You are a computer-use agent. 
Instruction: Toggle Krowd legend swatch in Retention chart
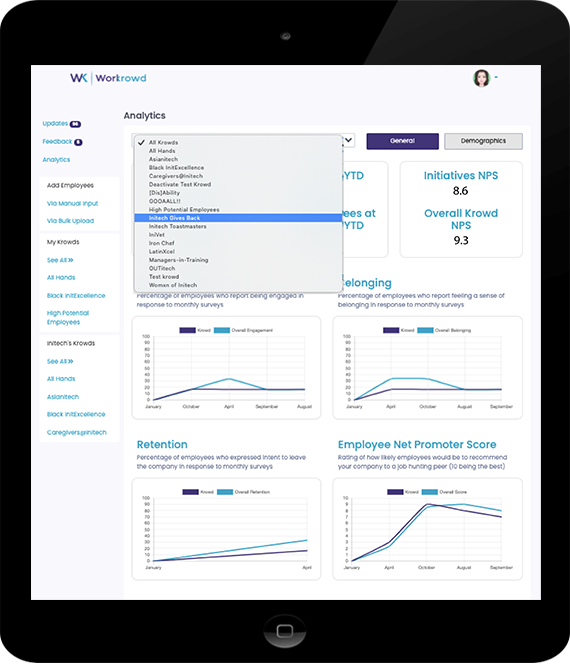(191, 492)
